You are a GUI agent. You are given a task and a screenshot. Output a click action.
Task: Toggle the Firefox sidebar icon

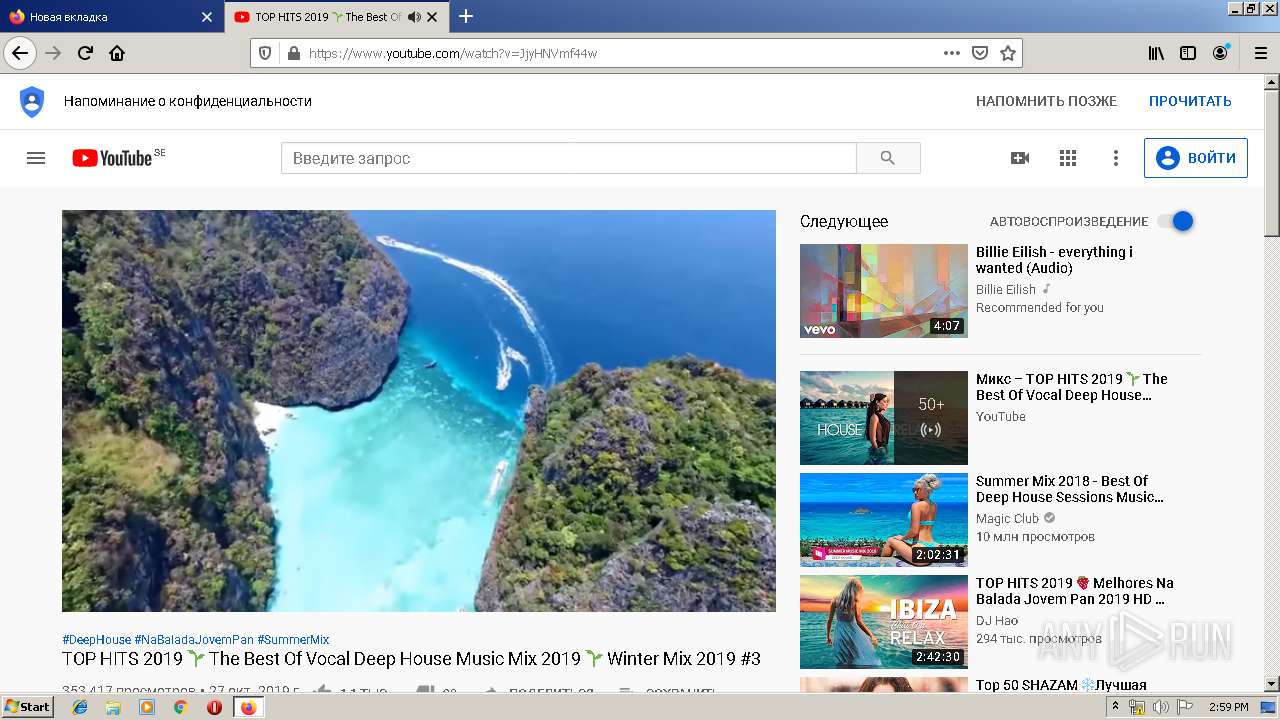tap(1188, 53)
